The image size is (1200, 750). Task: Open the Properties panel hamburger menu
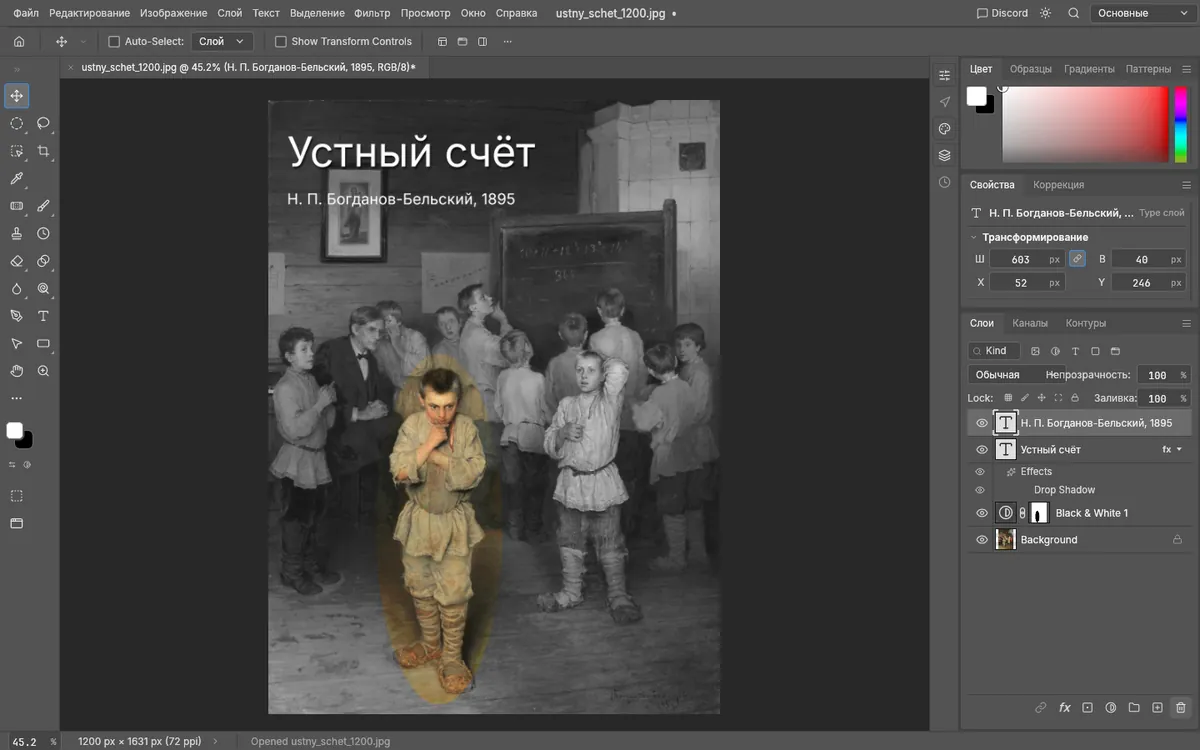[1186, 185]
